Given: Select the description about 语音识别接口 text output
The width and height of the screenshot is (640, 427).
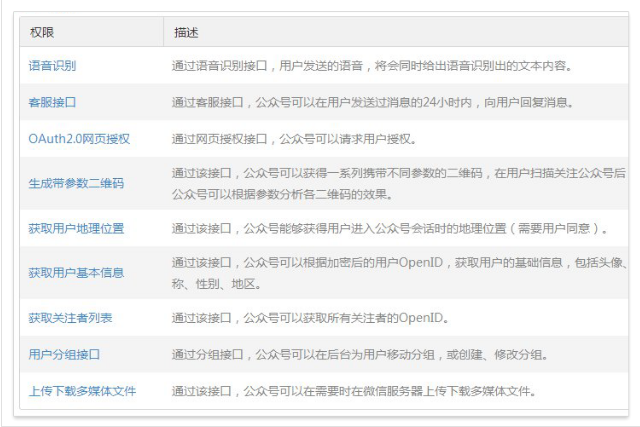Looking at the screenshot, I should pyautogui.click(x=372, y=66).
